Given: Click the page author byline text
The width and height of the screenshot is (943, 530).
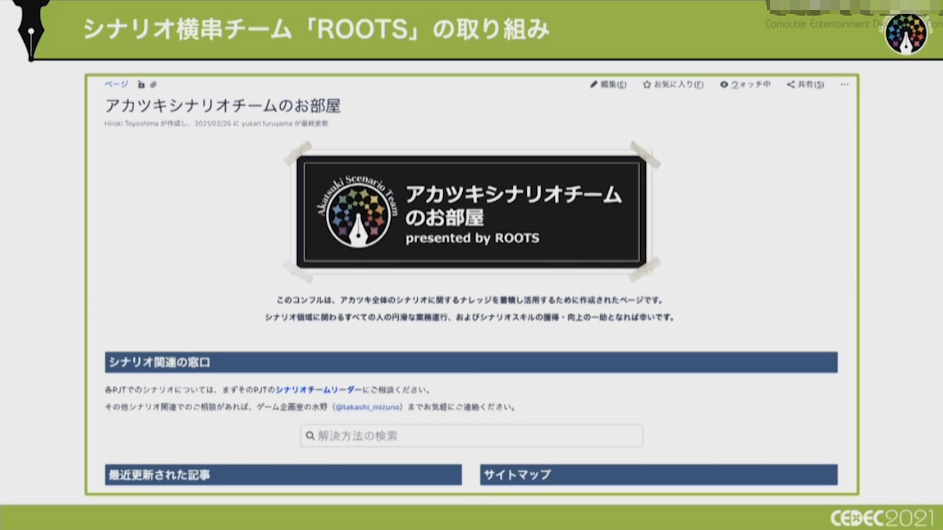Looking at the screenshot, I should pyautogui.click(x=217, y=124).
